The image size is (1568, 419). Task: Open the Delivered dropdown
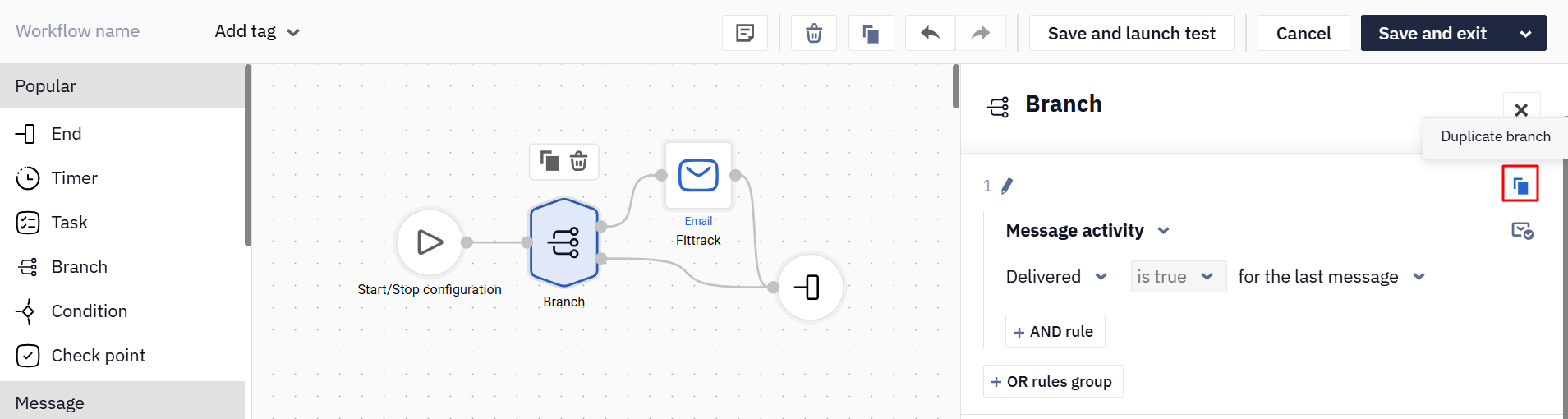(x=1056, y=277)
